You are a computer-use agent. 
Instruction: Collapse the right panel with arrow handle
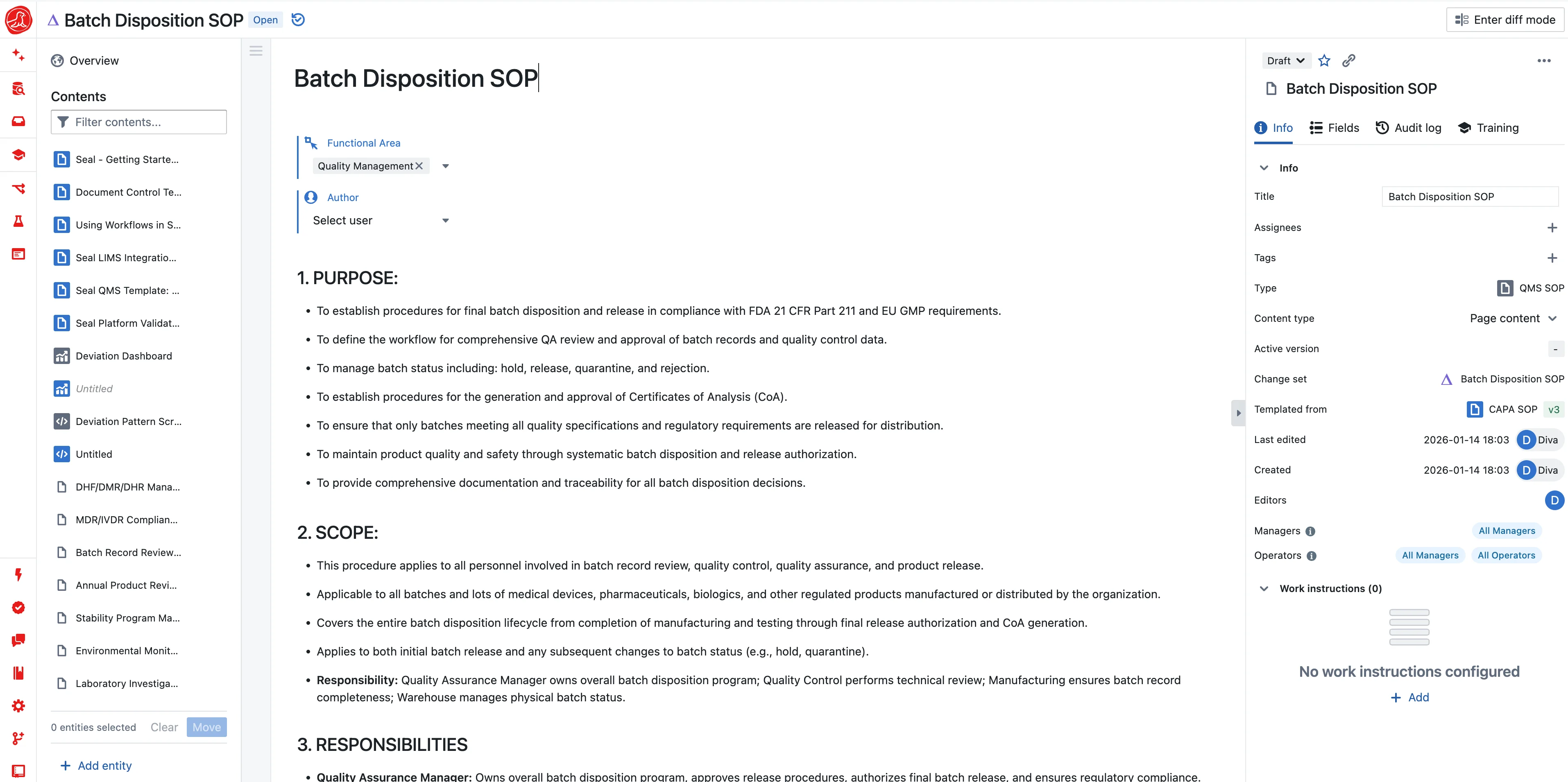pyautogui.click(x=1238, y=413)
